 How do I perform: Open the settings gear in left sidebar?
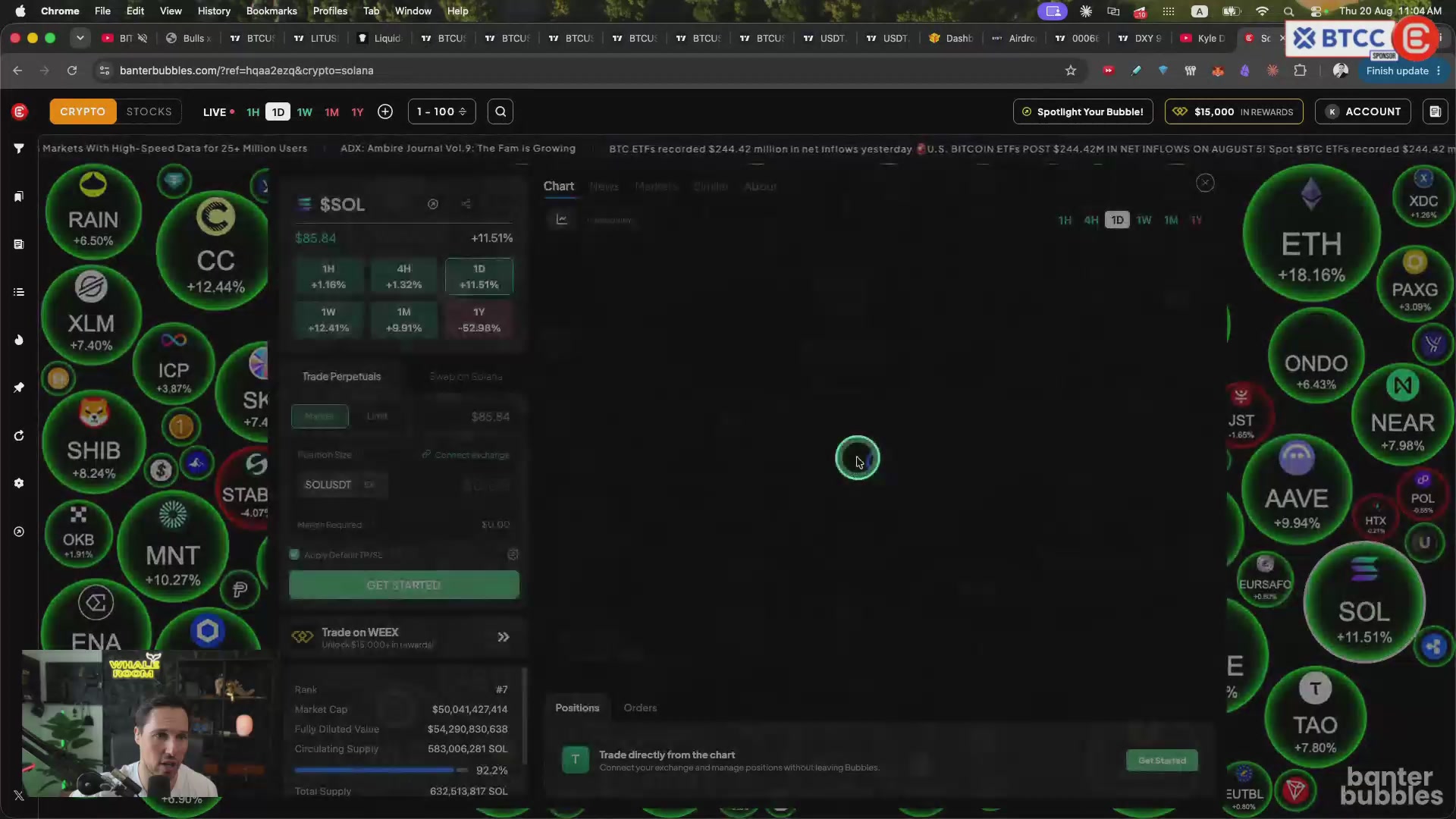[x=19, y=483]
